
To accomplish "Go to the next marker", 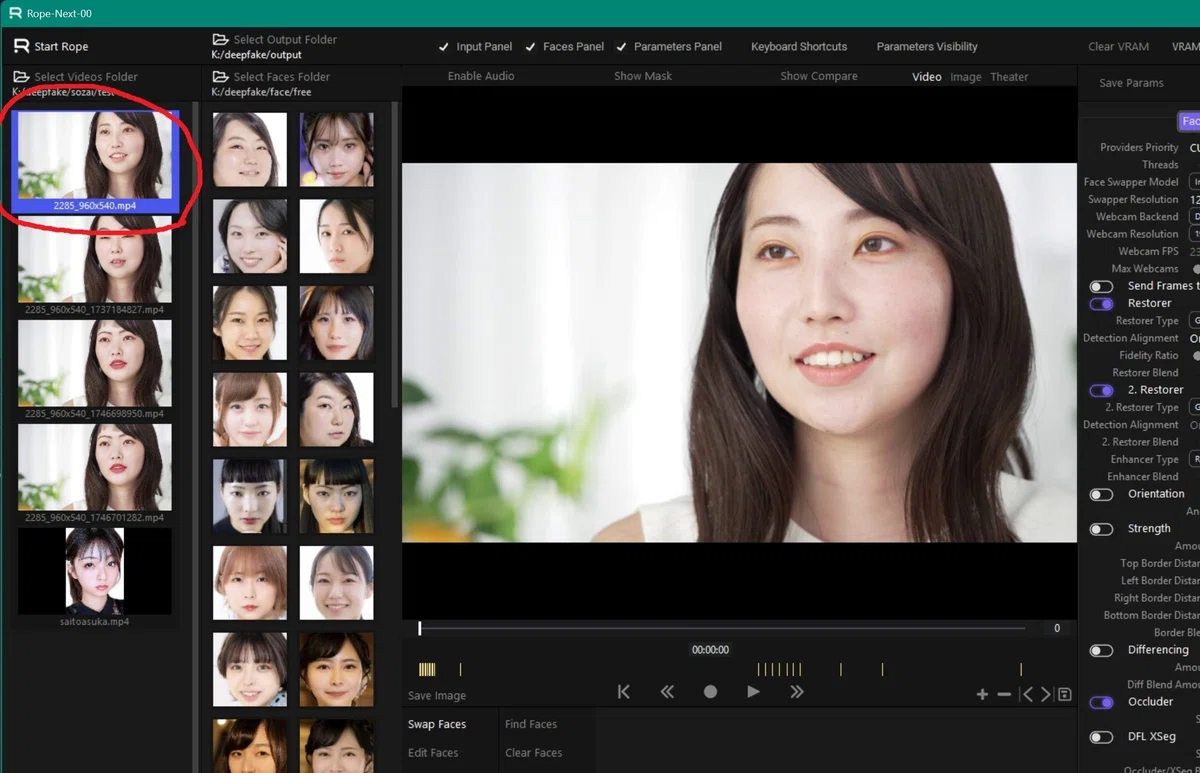I will coord(1045,695).
